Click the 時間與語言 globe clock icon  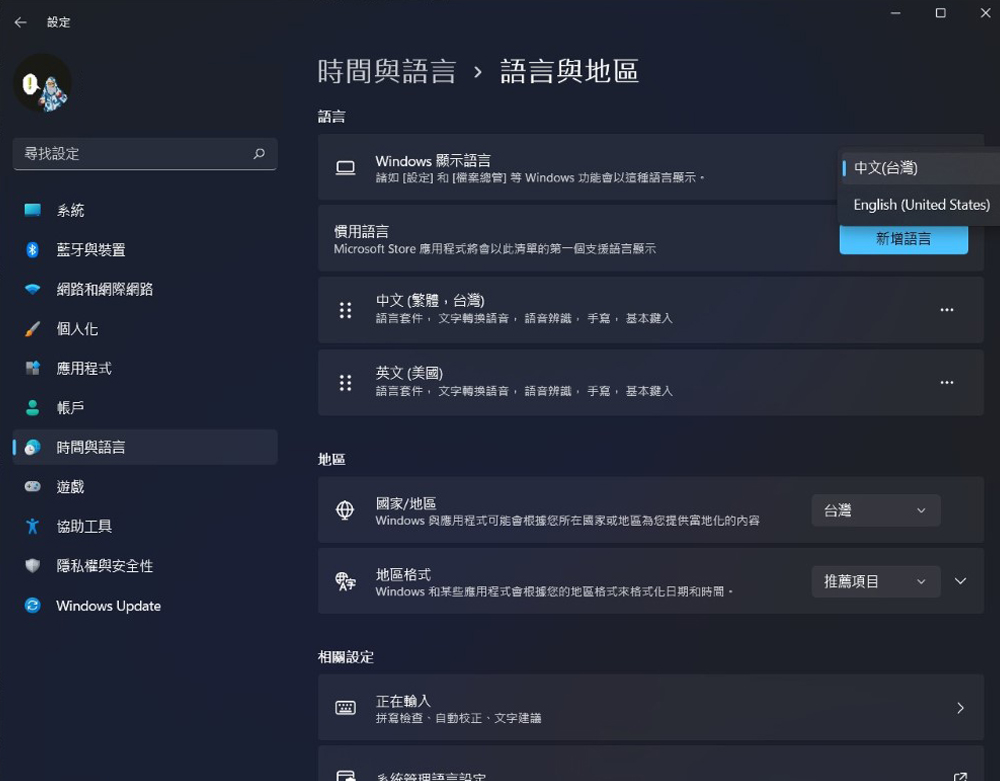(x=33, y=448)
